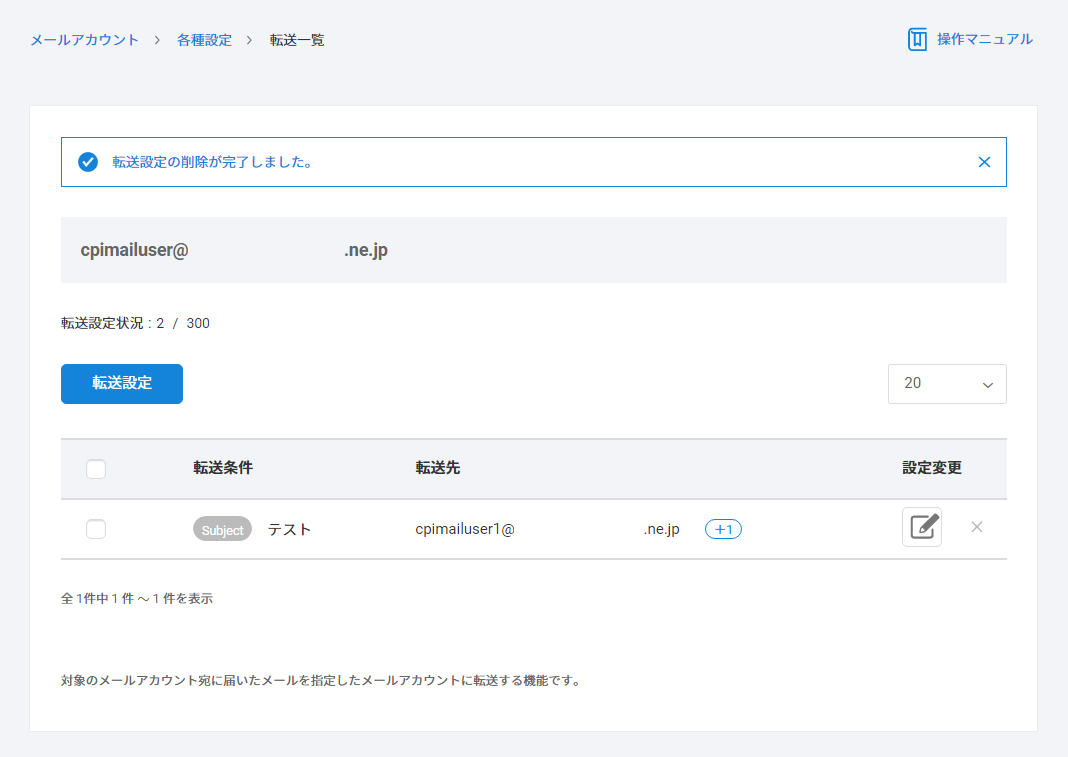The width and height of the screenshot is (1068, 757).
Task: Click the cpimailuser1@ forwarding address
Action: [465, 529]
